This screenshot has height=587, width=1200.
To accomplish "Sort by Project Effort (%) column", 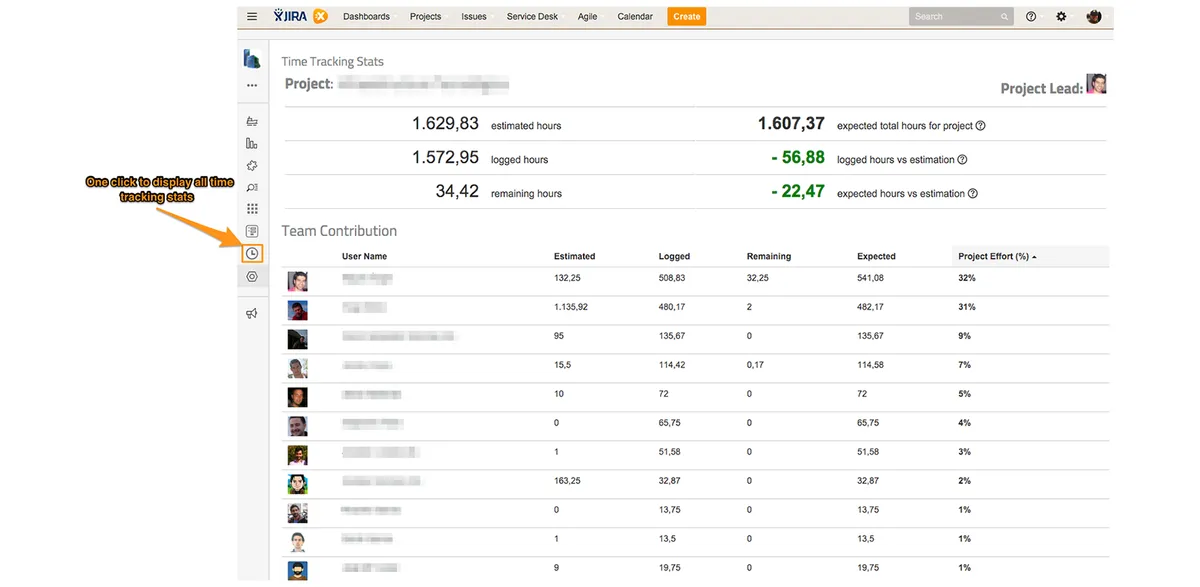I will pyautogui.click(x=997, y=257).
